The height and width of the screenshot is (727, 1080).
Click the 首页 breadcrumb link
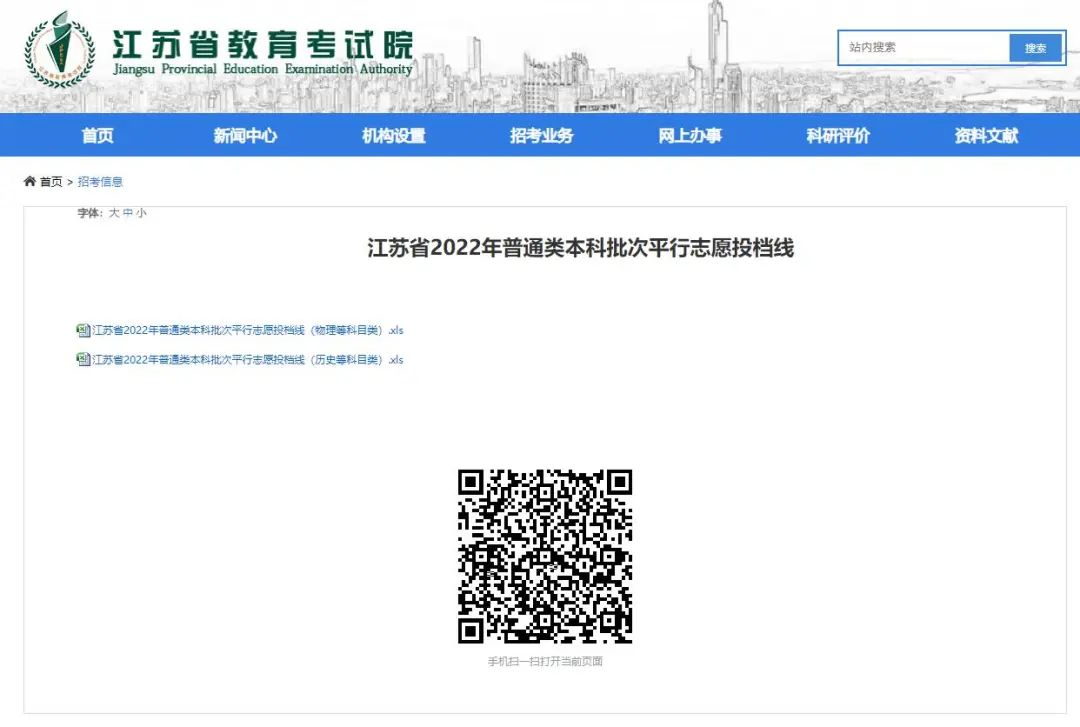coord(51,182)
